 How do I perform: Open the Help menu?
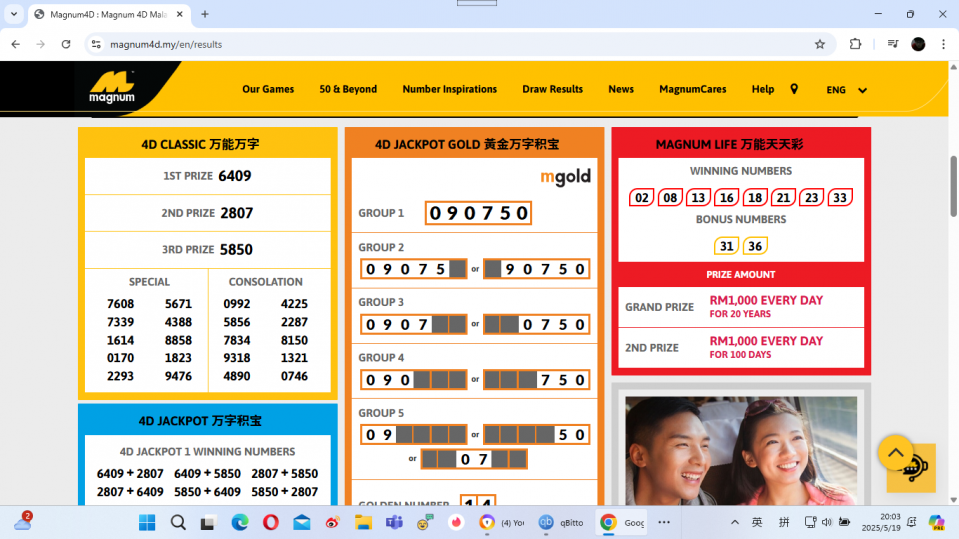click(763, 89)
